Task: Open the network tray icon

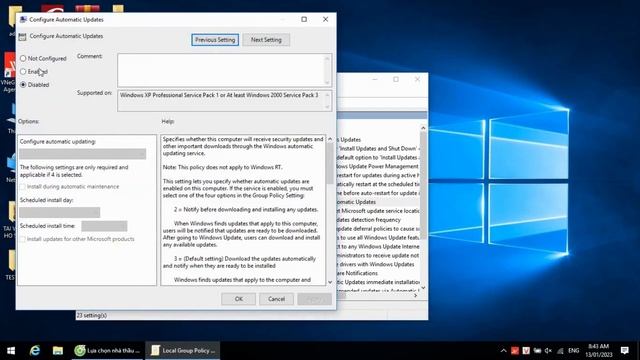Action: (x=560, y=351)
